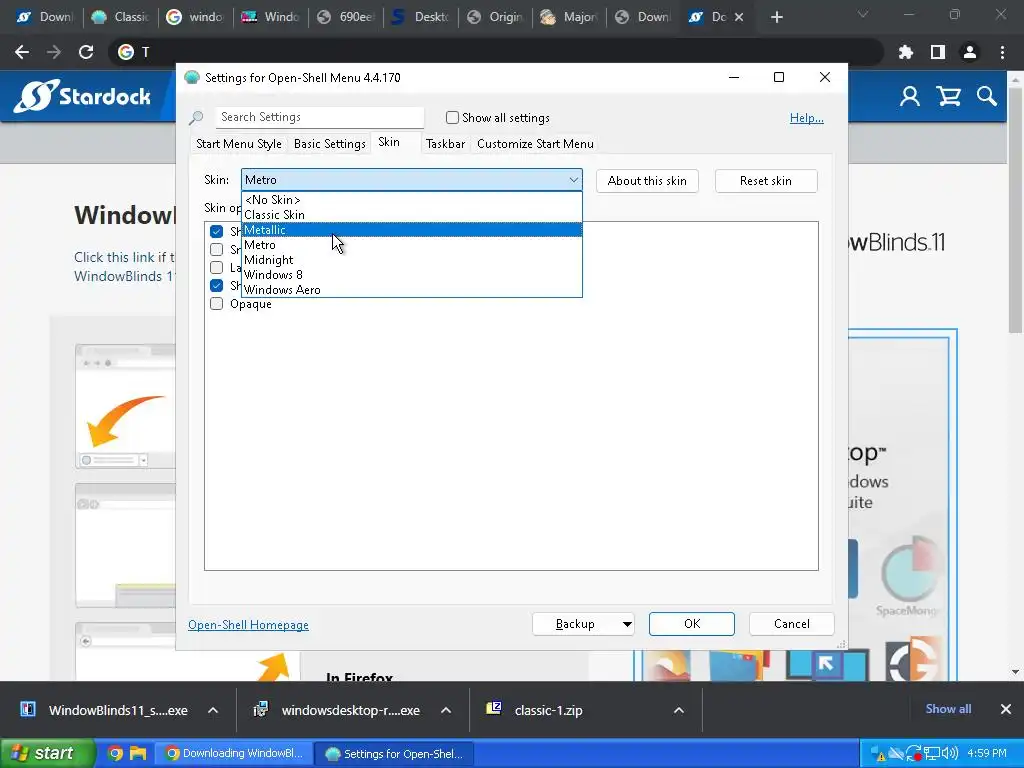The width and height of the screenshot is (1024, 768).
Task: Click the Open-Shell icon in the dialog title bar
Action: click(191, 78)
